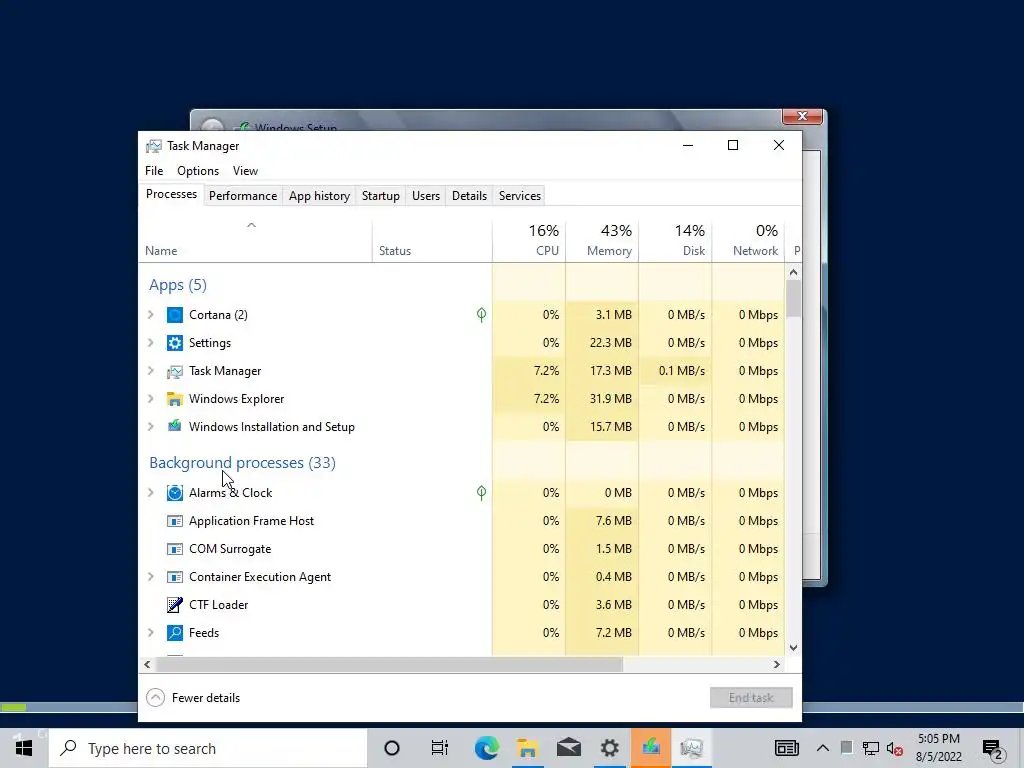The height and width of the screenshot is (768, 1024).
Task: Click the Type here to search box
Action: tap(208, 748)
